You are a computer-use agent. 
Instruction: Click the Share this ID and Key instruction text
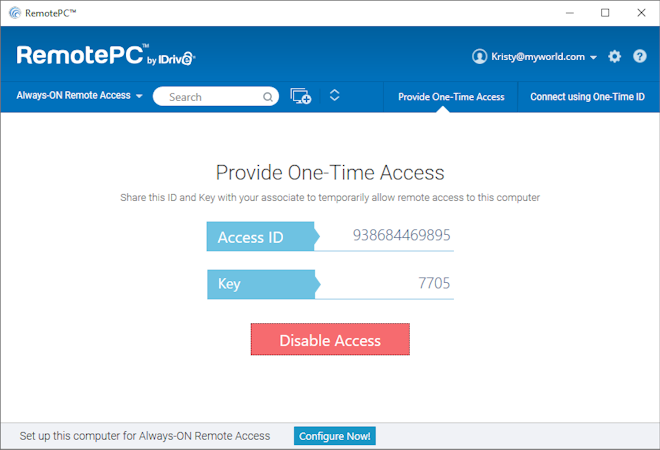330,197
